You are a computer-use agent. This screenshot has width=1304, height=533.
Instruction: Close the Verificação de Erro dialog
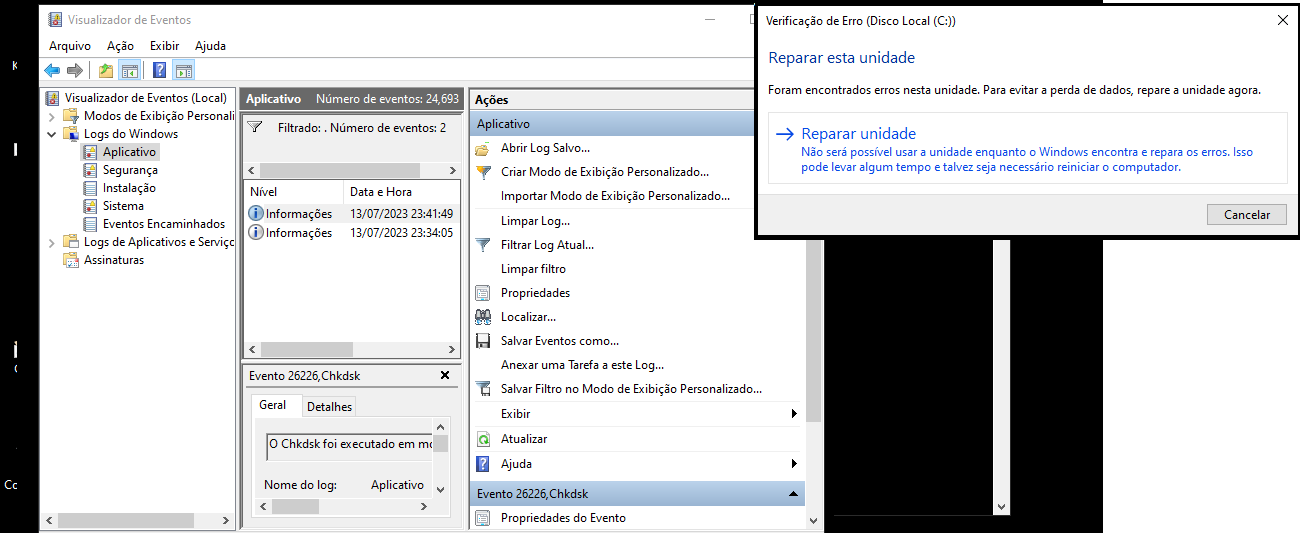tap(1283, 20)
